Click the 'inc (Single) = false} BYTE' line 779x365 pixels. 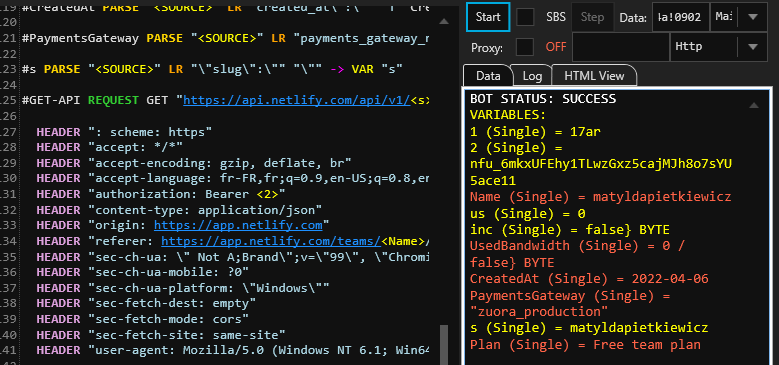point(570,230)
